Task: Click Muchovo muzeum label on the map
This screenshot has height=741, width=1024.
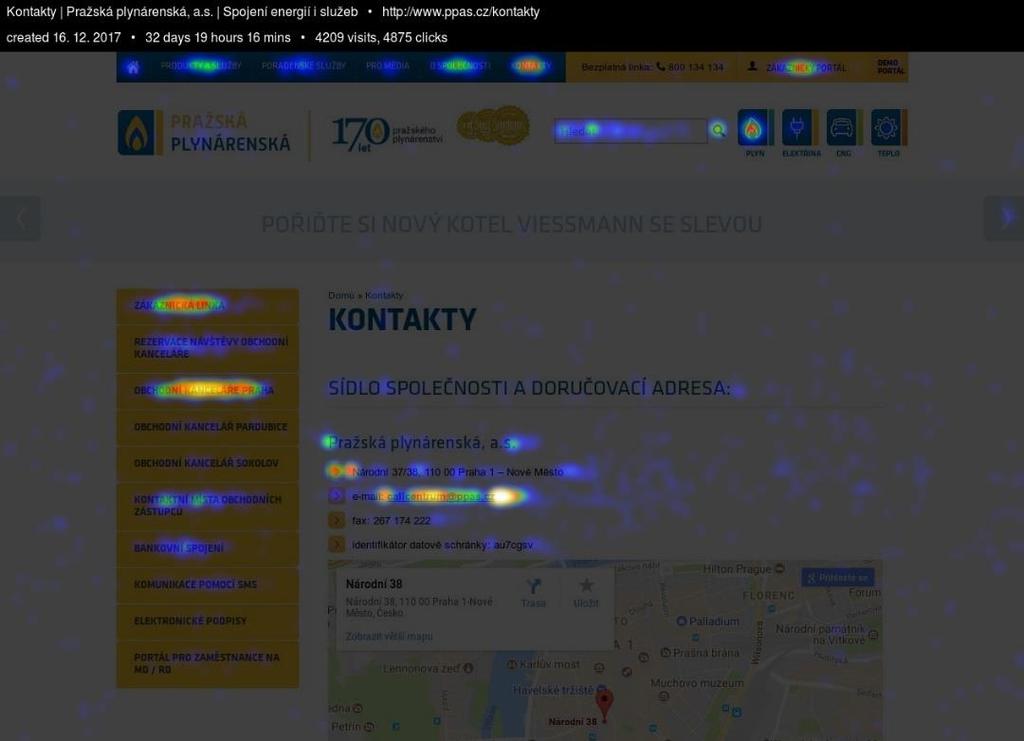Action: click(697, 683)
